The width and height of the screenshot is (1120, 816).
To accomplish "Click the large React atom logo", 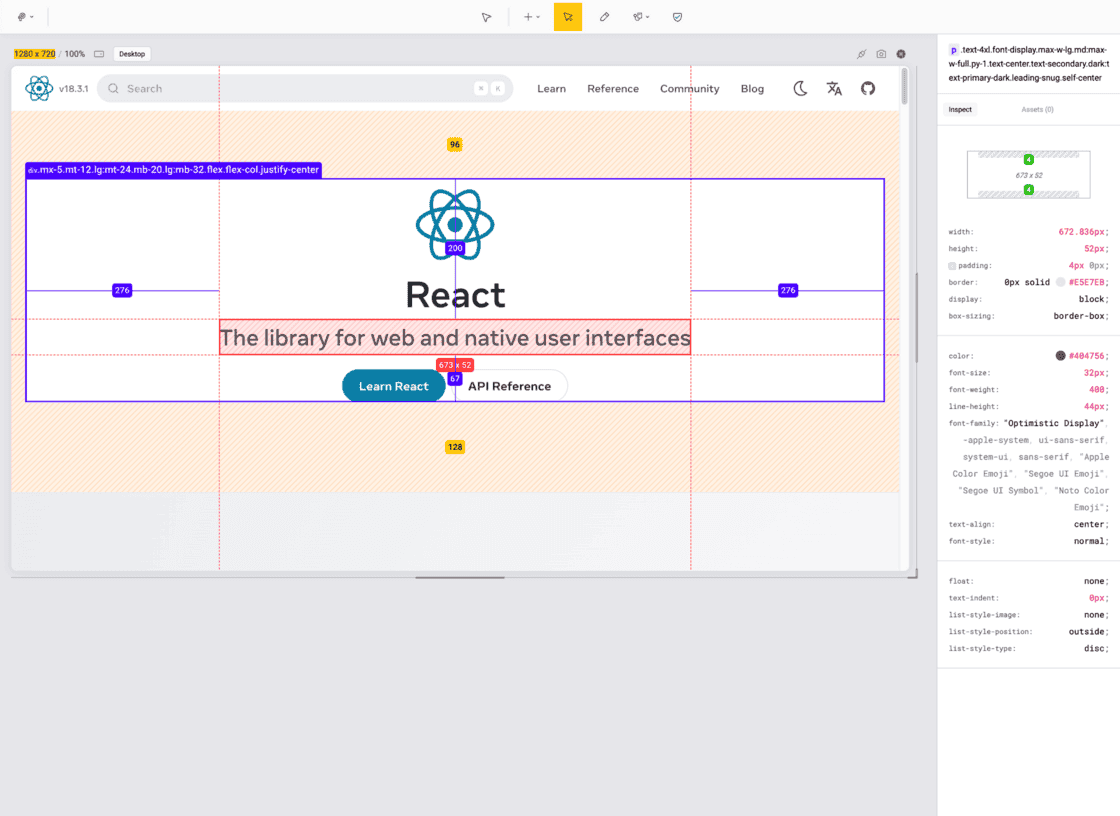I will tap(455, 224).
